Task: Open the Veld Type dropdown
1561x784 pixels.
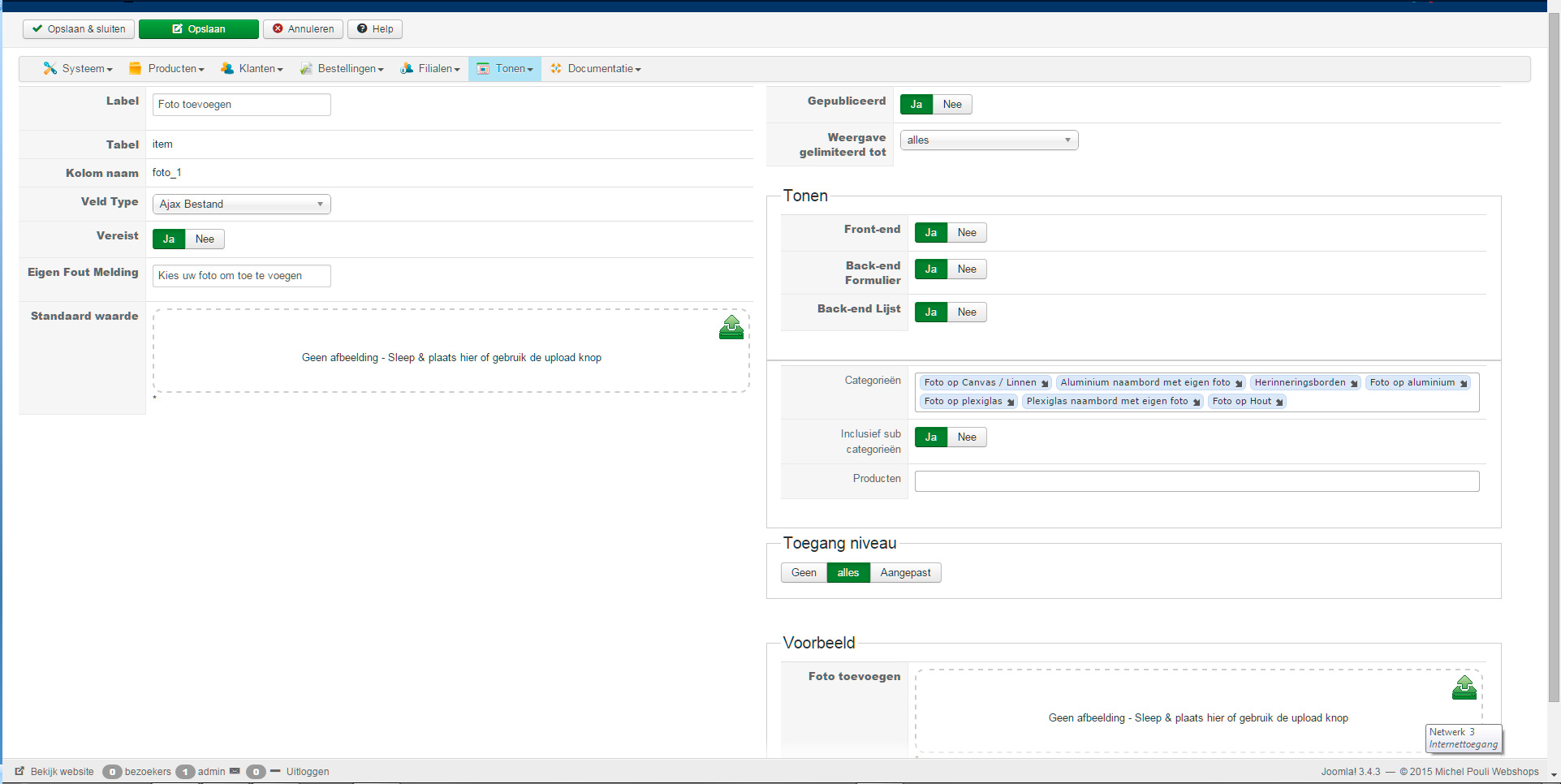Action: tap(242, 204)
